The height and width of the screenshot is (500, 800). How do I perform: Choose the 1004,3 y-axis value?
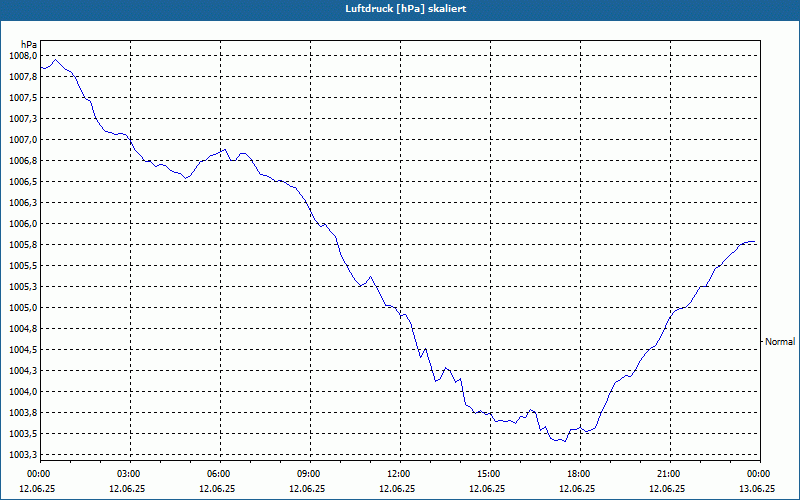coord(23,370)
